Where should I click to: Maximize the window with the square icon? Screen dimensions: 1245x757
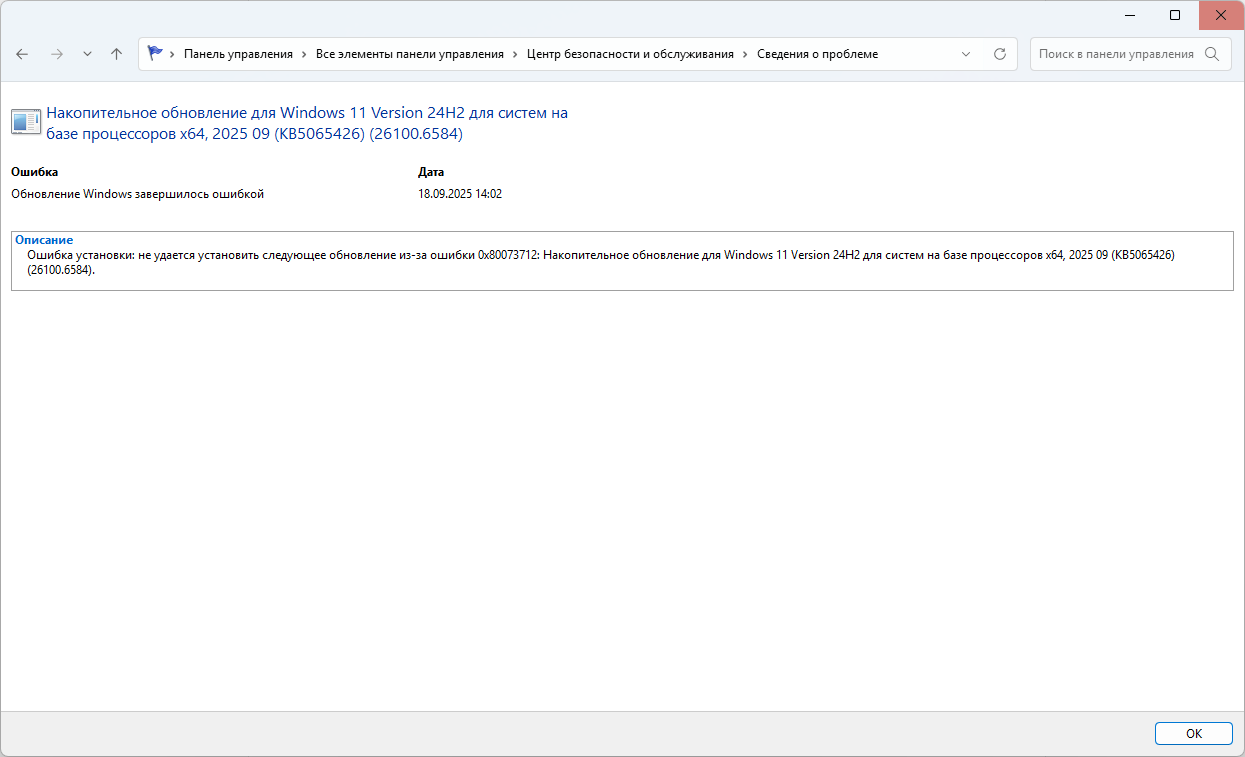[1175, 15]
